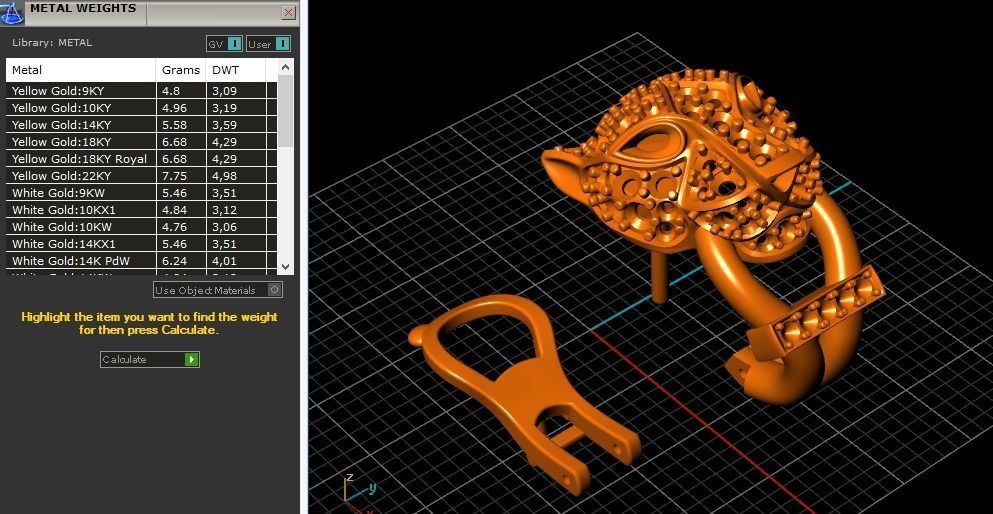Click scroll up arrow in metal list

point(286,66)
